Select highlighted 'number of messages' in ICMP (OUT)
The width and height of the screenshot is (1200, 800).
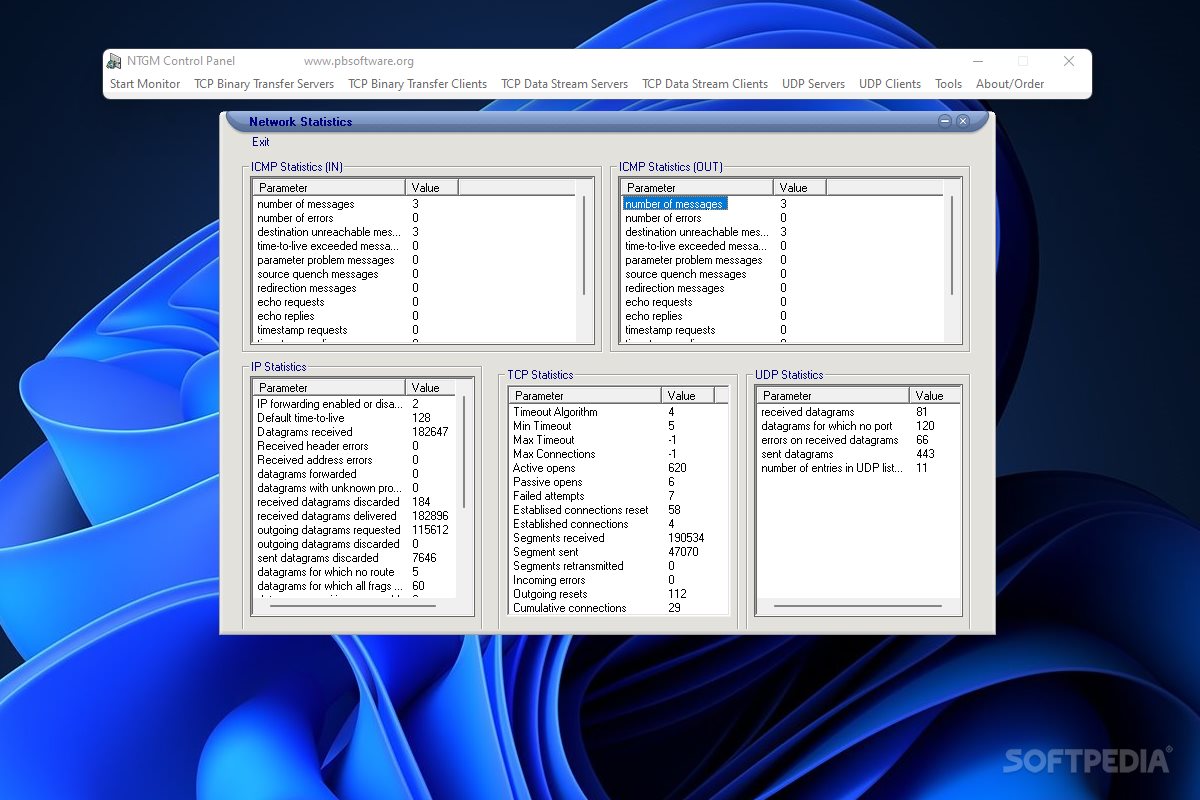[674, 204]
